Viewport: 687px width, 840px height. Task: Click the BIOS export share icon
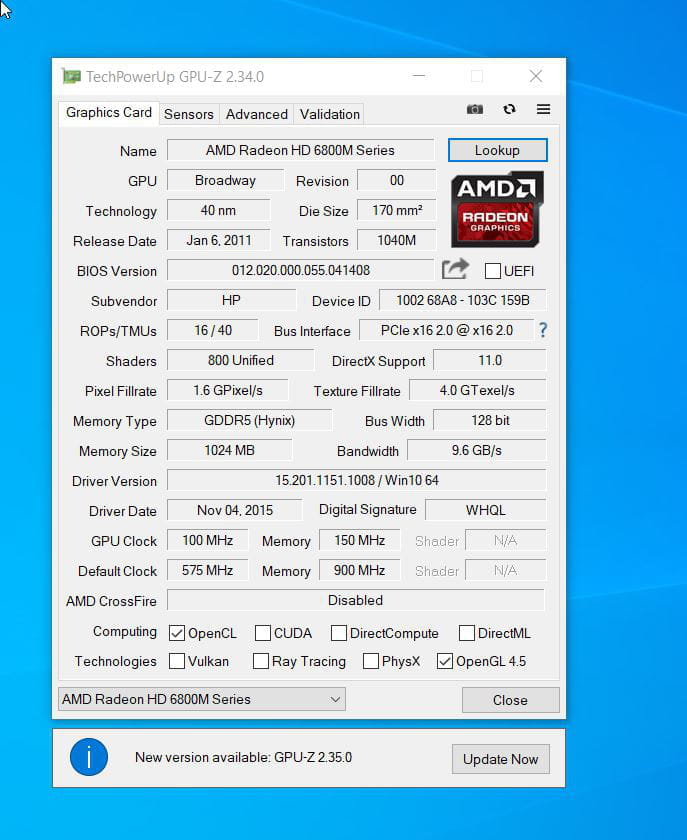[x=455, y=269]
